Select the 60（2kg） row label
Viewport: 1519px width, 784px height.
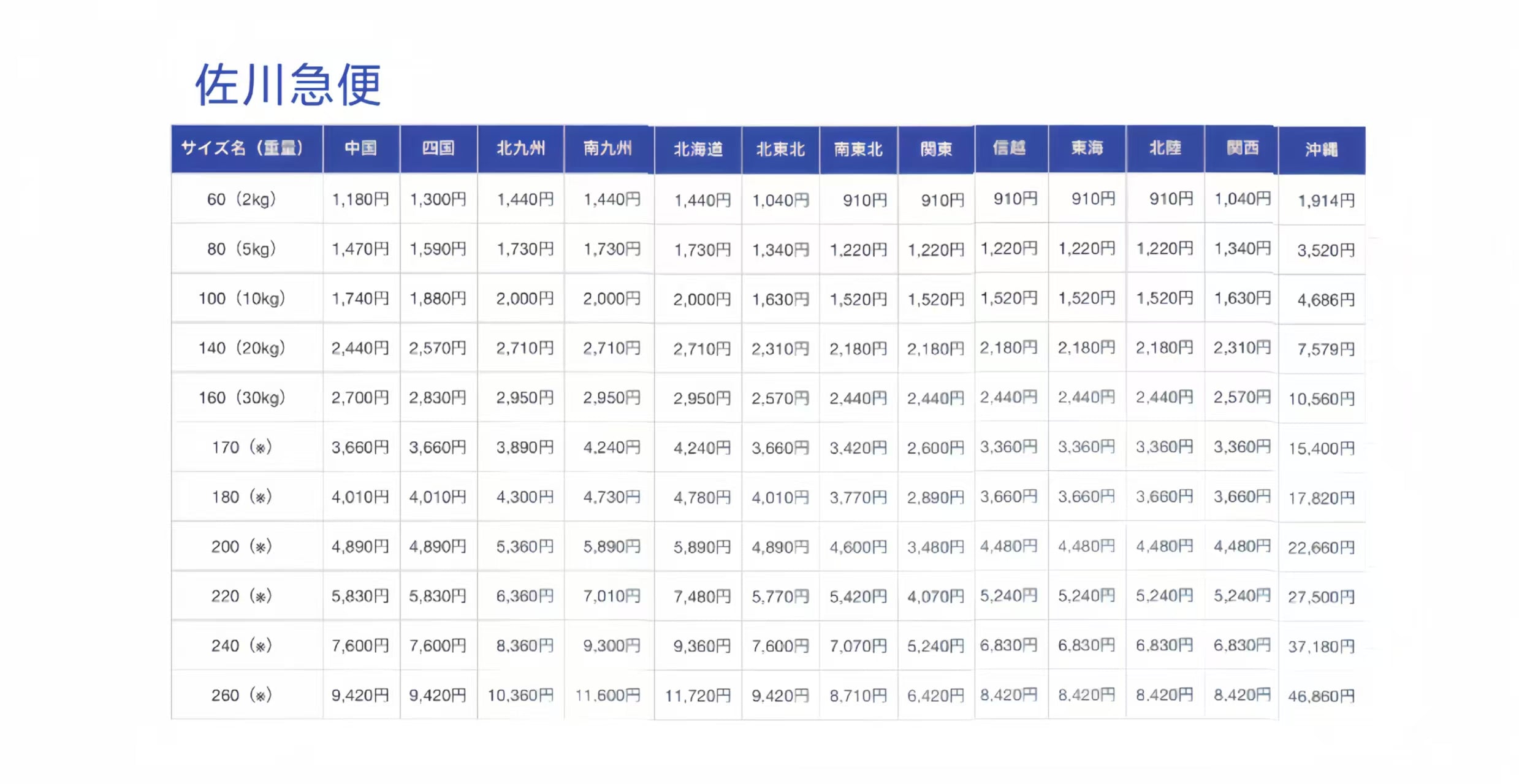point(242,199)
